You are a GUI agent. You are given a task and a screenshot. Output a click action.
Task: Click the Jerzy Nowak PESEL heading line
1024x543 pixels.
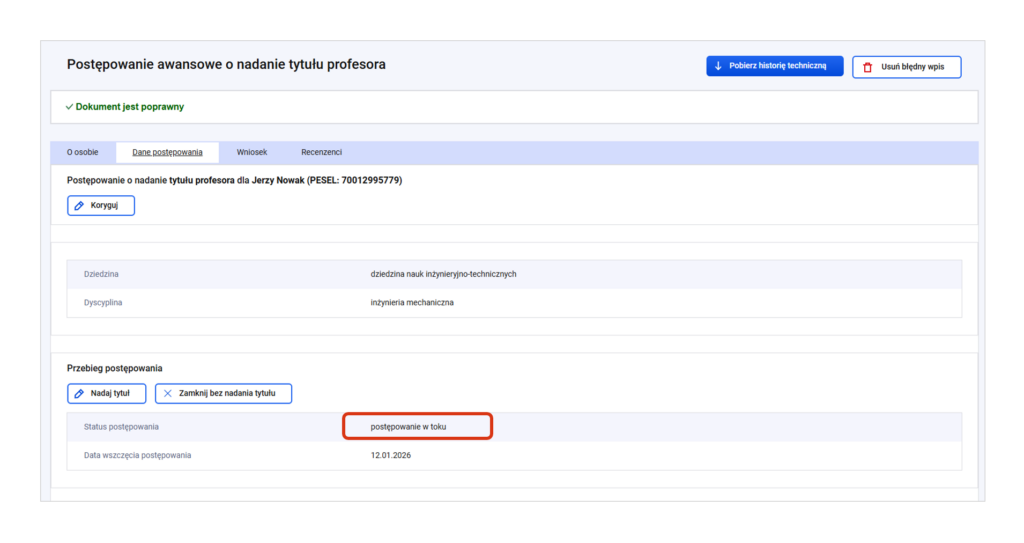(x=234, y=181)
